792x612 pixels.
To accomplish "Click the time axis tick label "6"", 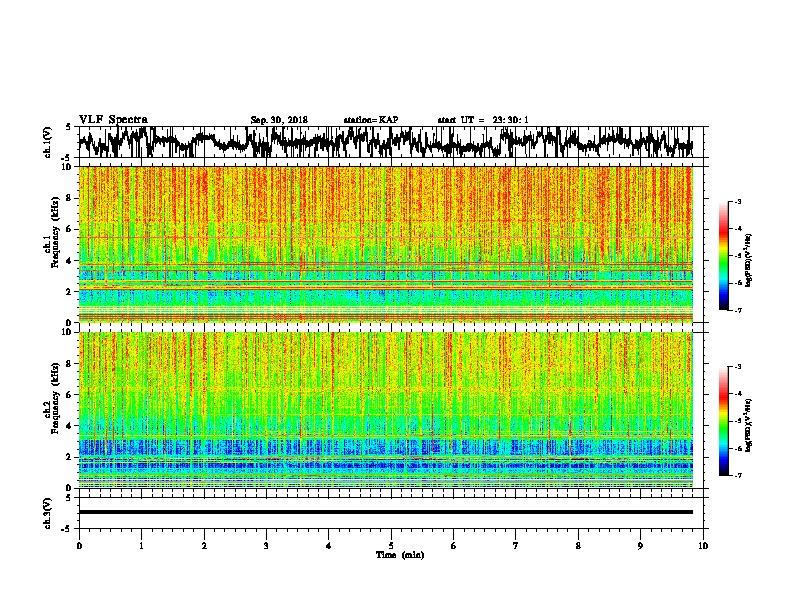I will 453,546.
